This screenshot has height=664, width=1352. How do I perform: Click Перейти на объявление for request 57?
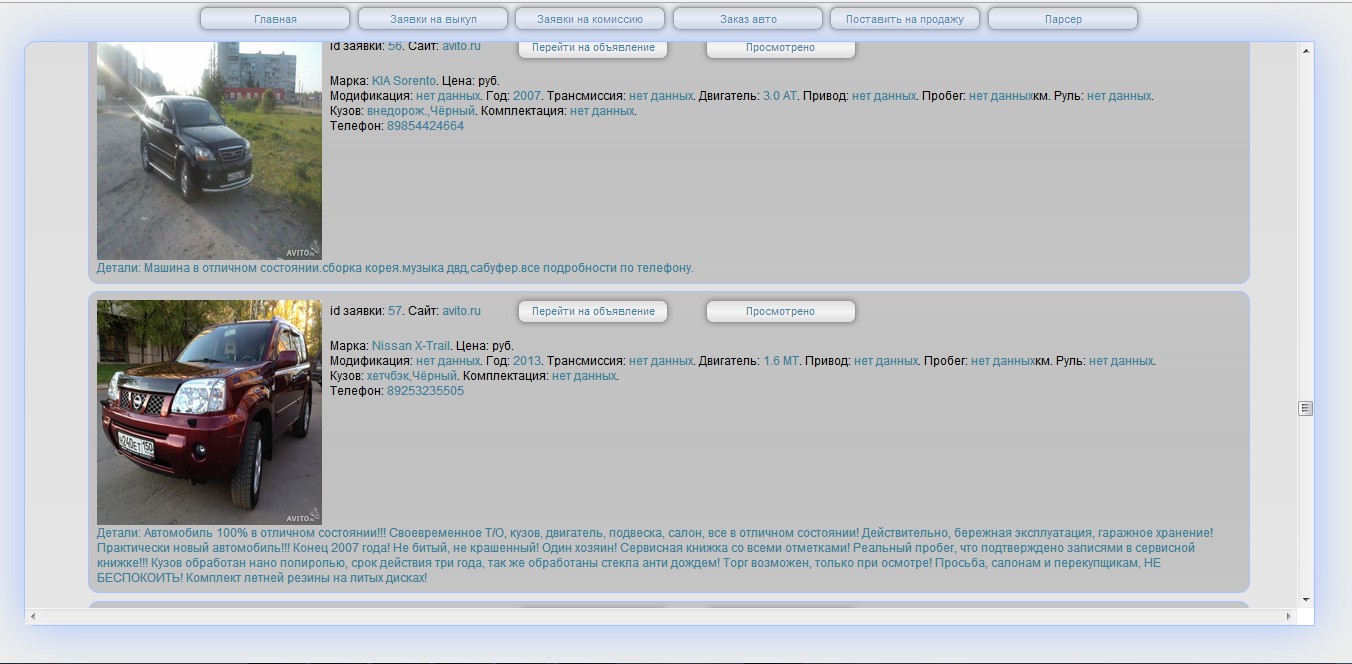click(x=593, y=311)
